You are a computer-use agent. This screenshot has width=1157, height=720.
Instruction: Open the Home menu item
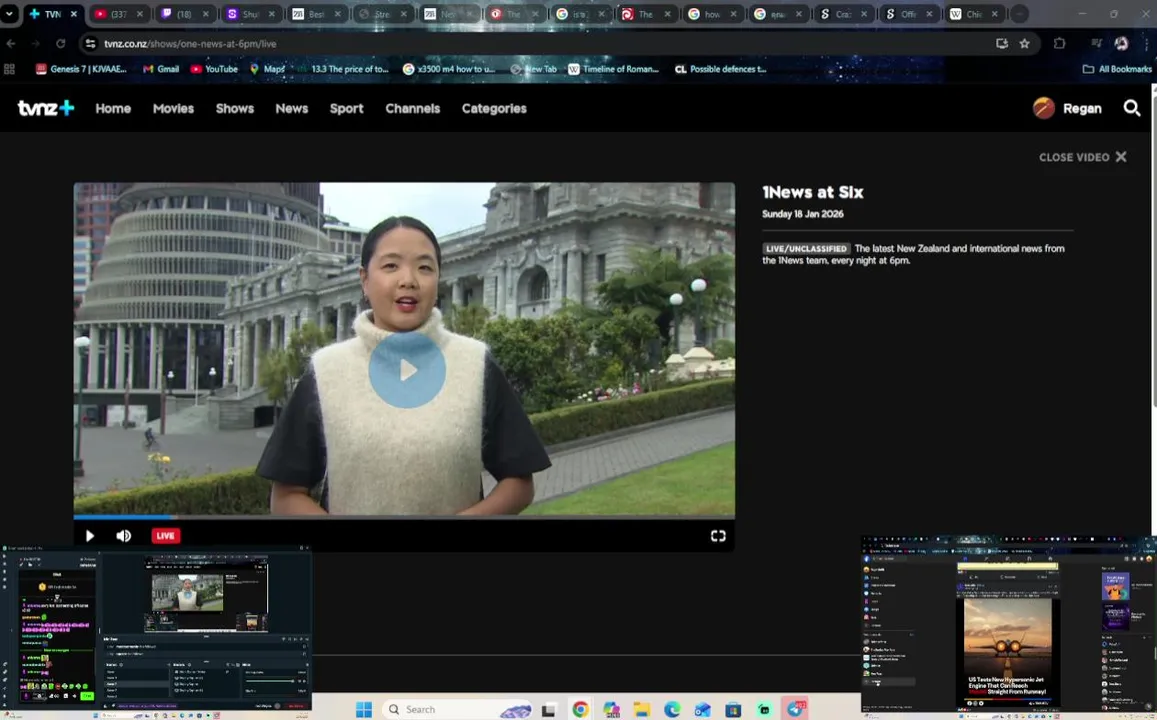point(113,108)
